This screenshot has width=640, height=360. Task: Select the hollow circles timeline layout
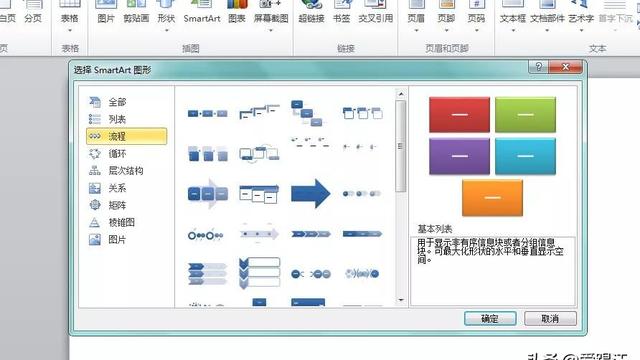205,236
